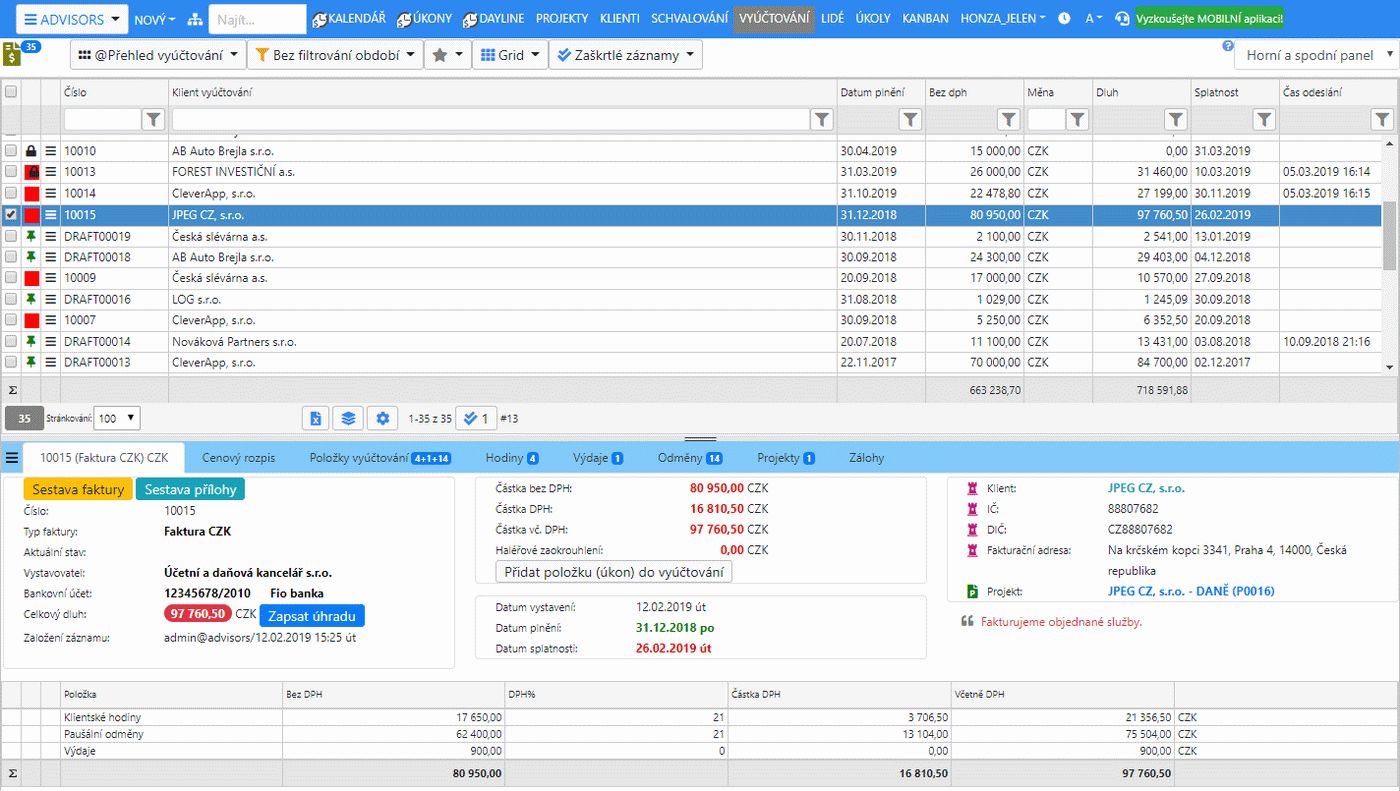Open hamburger menu of the lower detail panel
Image resolution: width=1400 pixels, height=791 pixels.
pyautogui.click(x=11, y=458)
